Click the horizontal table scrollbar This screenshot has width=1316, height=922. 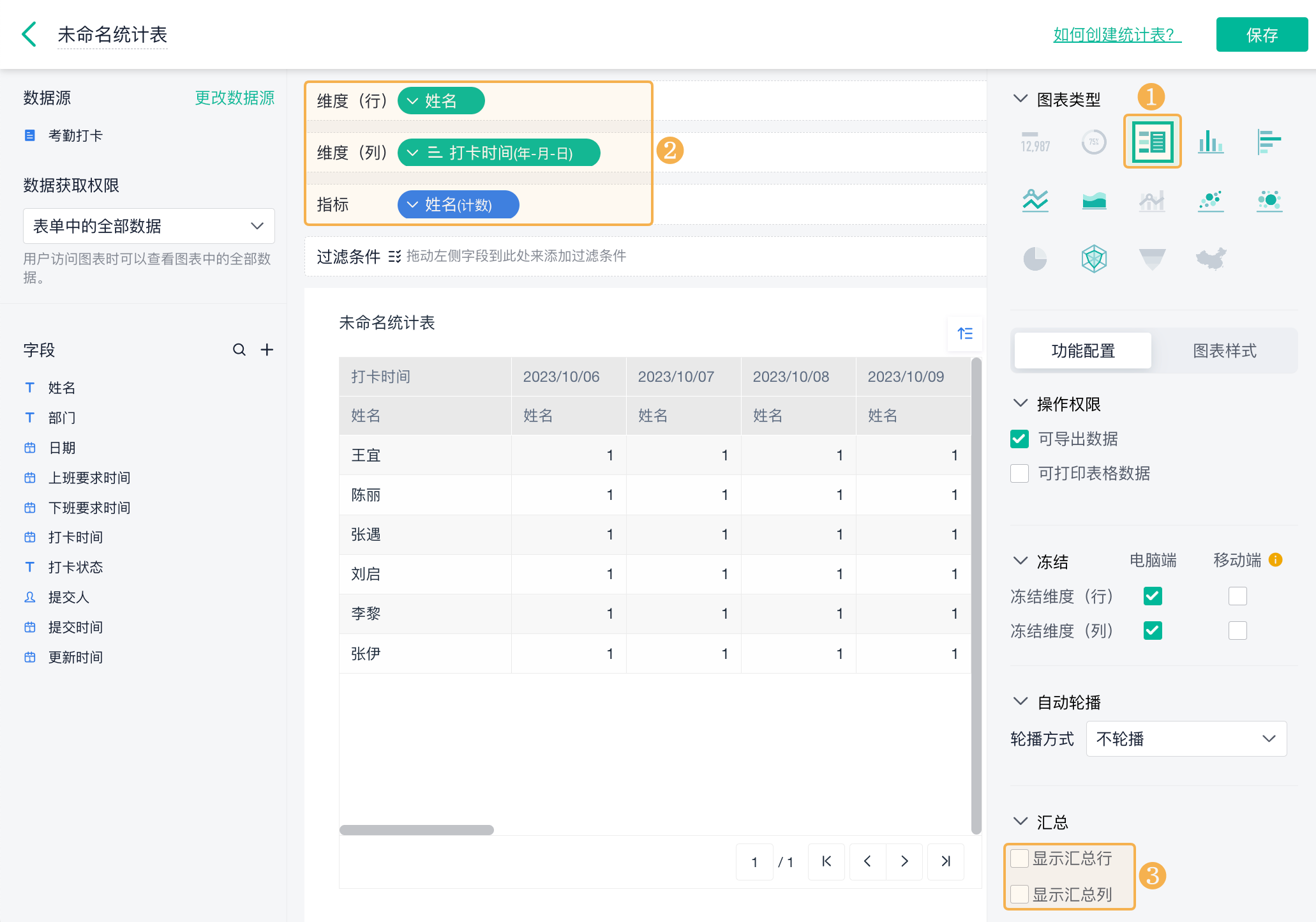(x=417, y=829)
